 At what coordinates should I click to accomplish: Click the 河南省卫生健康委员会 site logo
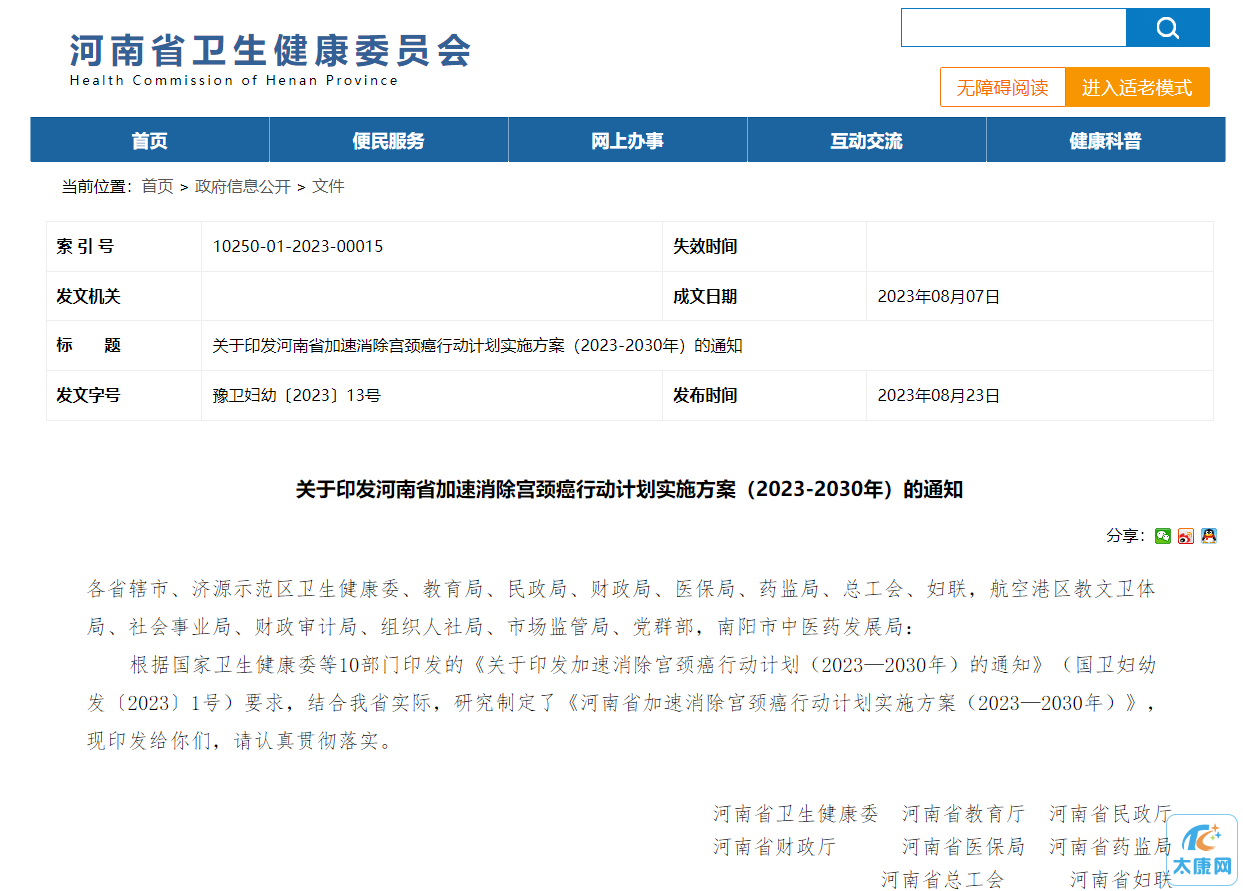(270, 50)
